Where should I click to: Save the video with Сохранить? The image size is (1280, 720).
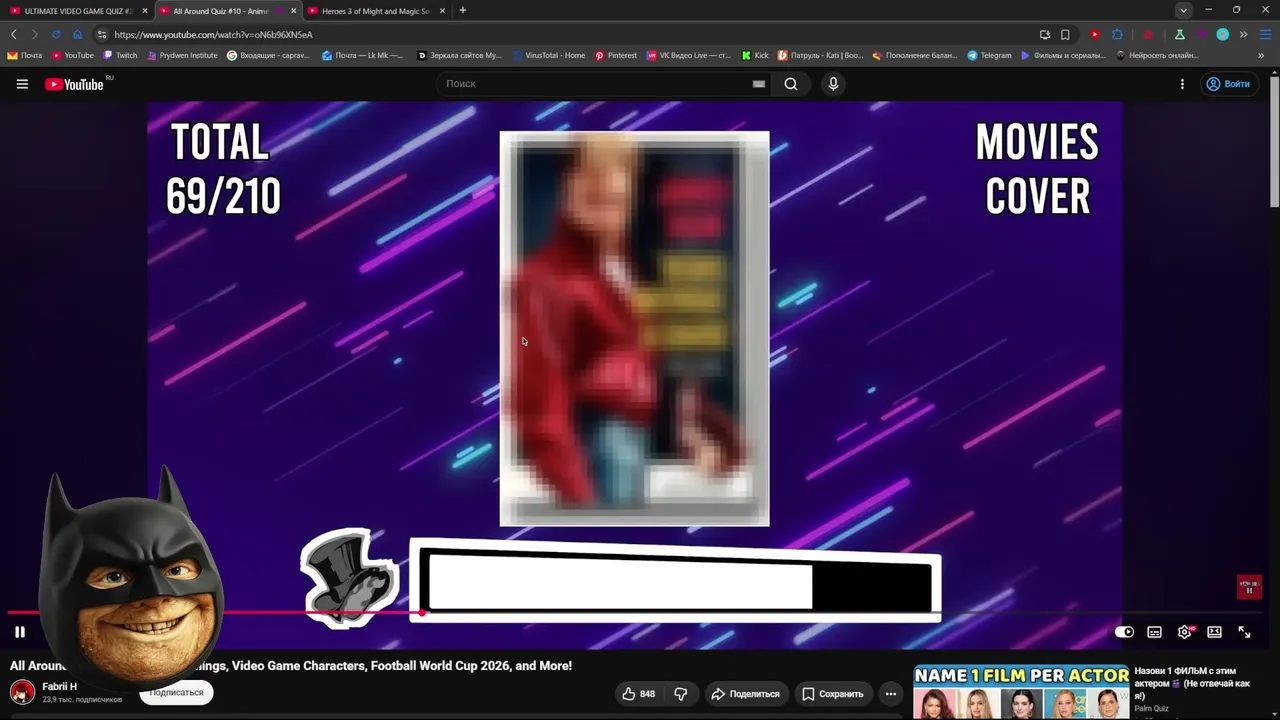pyautogui.click(x=832, y=694)
